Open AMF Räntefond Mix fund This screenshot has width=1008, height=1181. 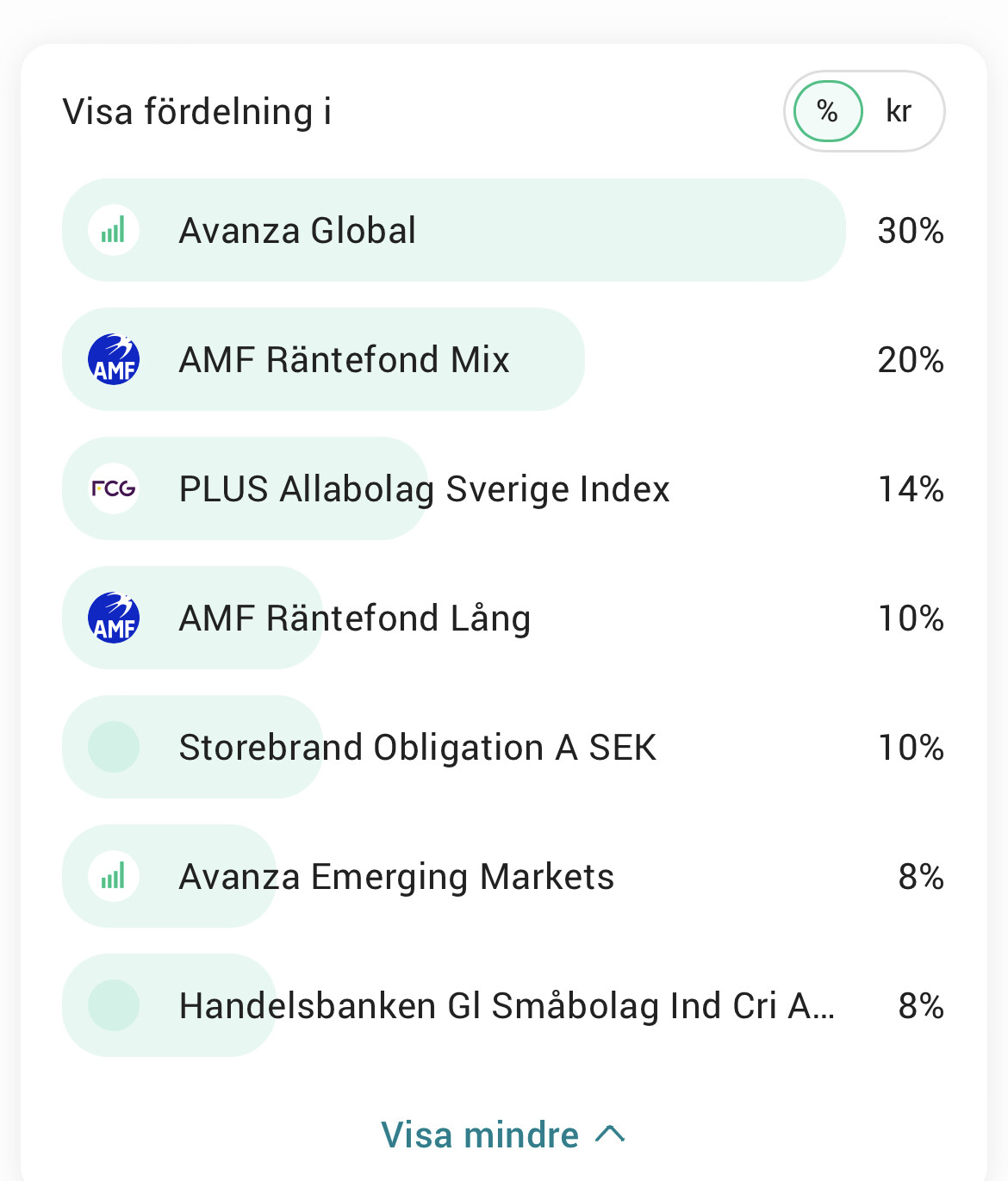coord(503,359)
